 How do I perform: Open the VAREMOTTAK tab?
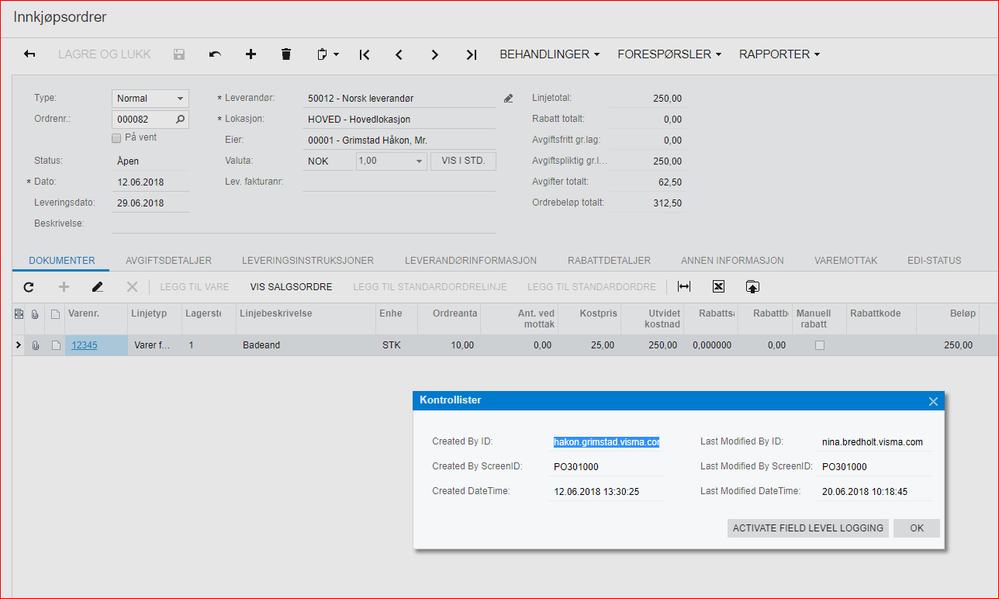(x=844, y=260)
